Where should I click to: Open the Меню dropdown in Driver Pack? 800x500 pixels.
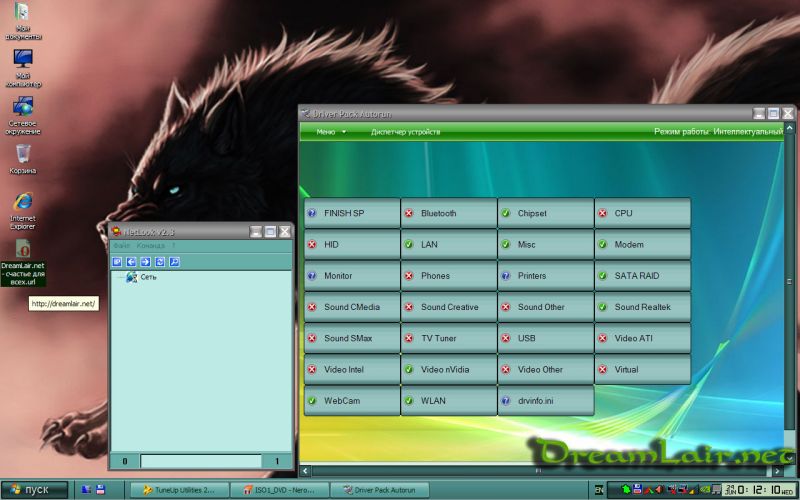(x=331, y=131)
